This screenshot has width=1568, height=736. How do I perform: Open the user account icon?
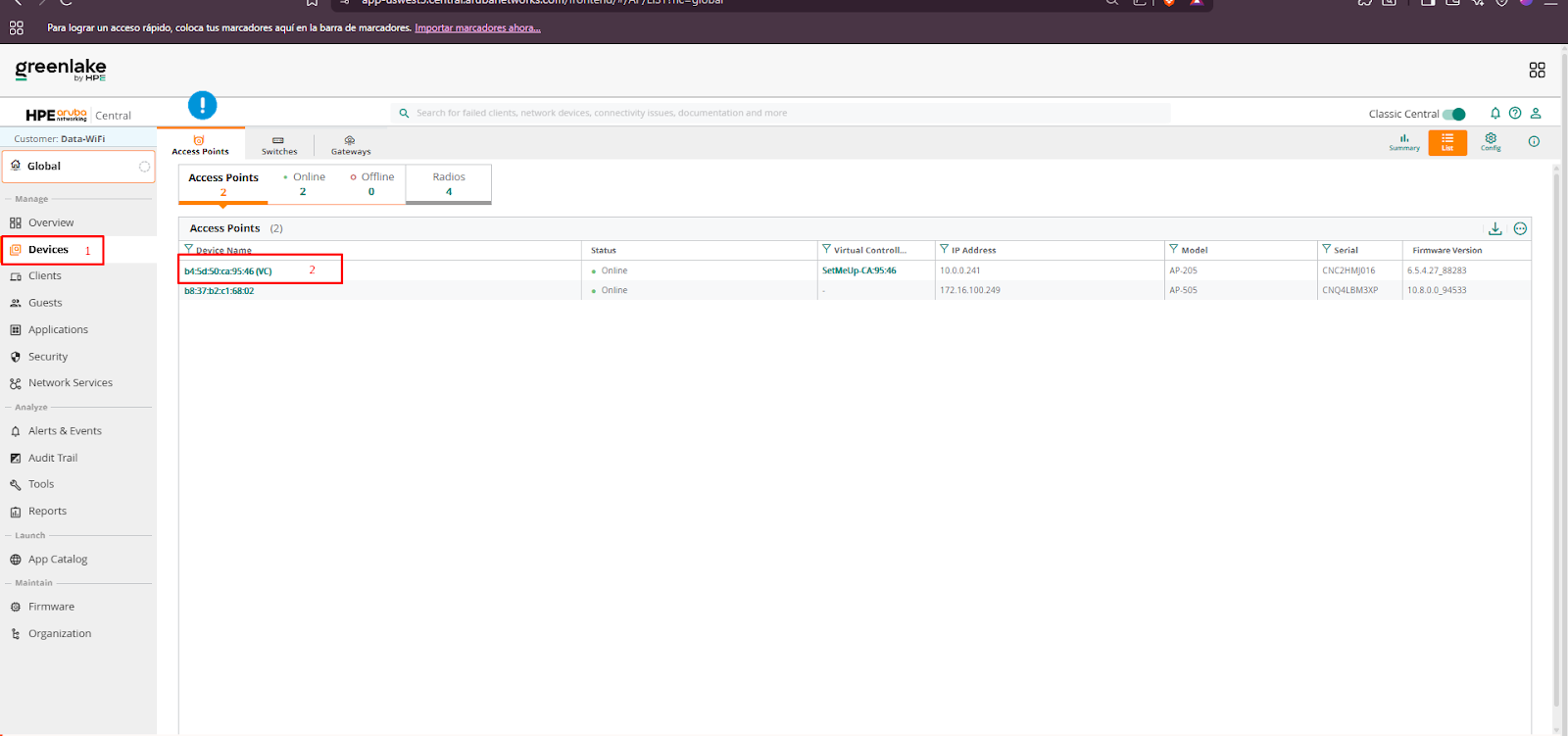tap(1536, 114)
